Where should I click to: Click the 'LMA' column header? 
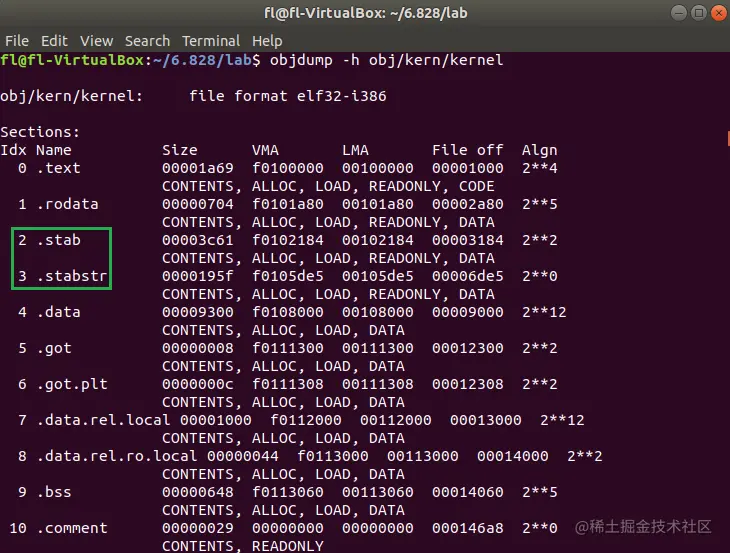coord(355,150)
